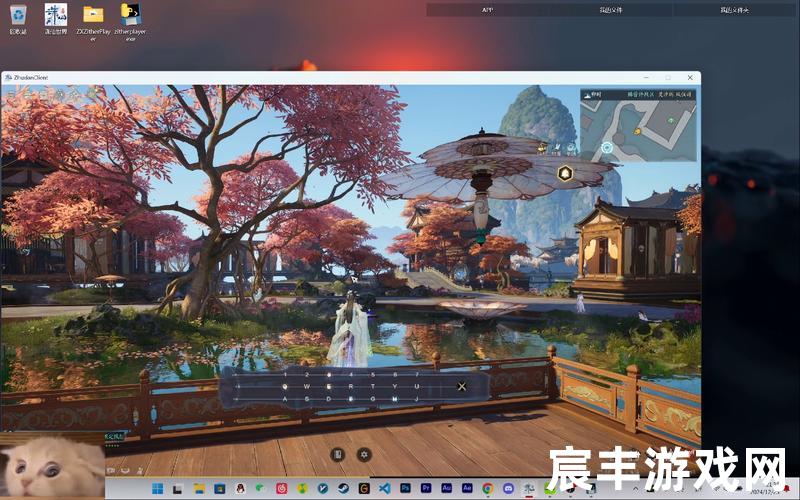Click the teleport ring icon on minimap

[607, 148]
